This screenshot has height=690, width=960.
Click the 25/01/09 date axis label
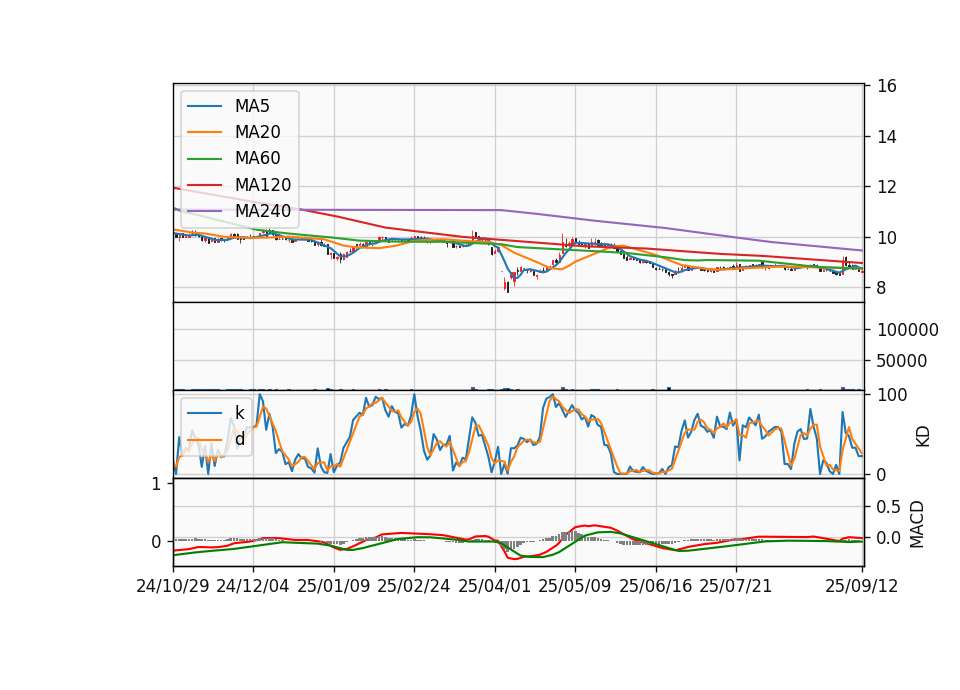334,586
